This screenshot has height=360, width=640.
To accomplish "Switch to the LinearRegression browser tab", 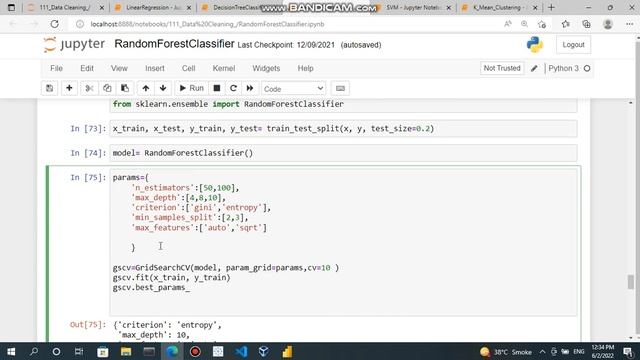I will coord(153,8).
